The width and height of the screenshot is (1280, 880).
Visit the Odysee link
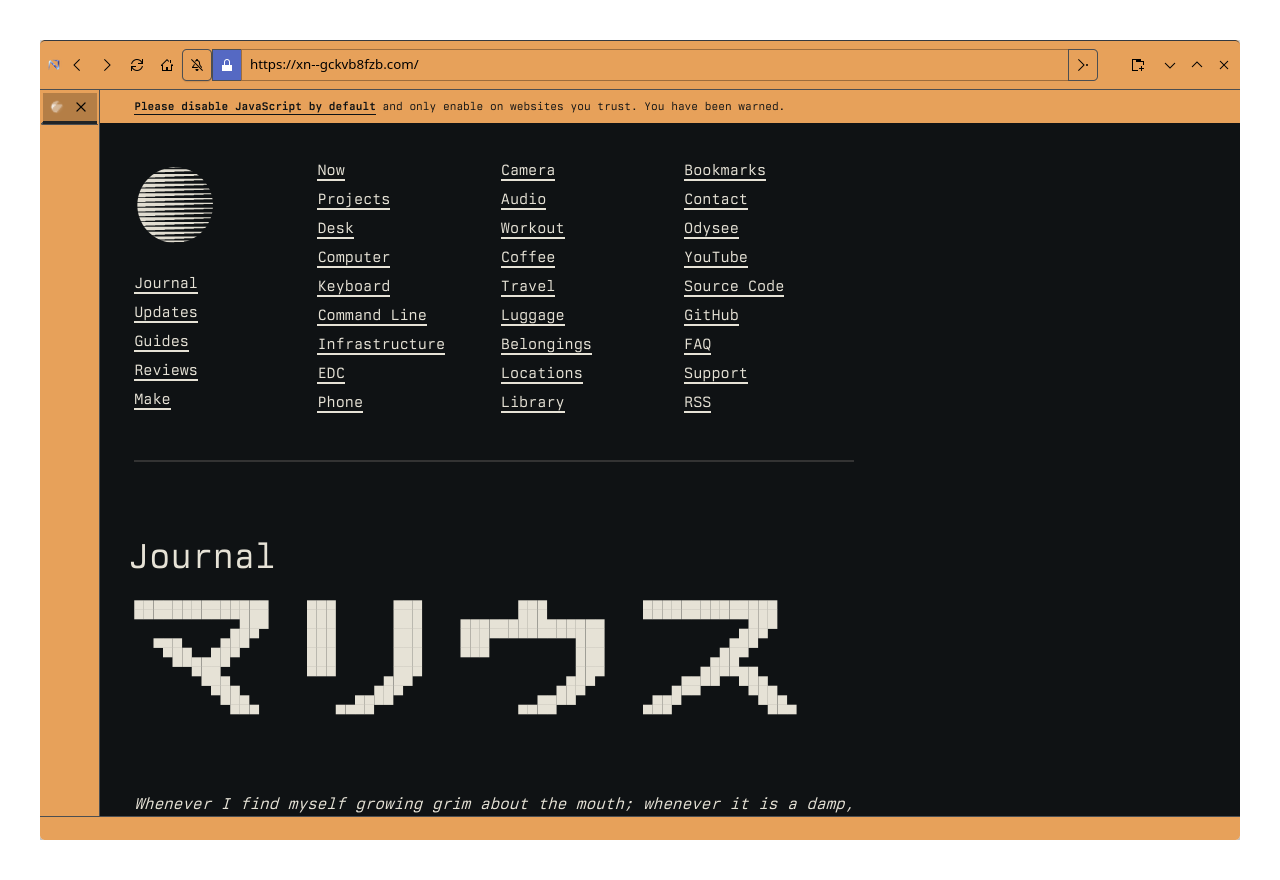[x=711, y=229]
